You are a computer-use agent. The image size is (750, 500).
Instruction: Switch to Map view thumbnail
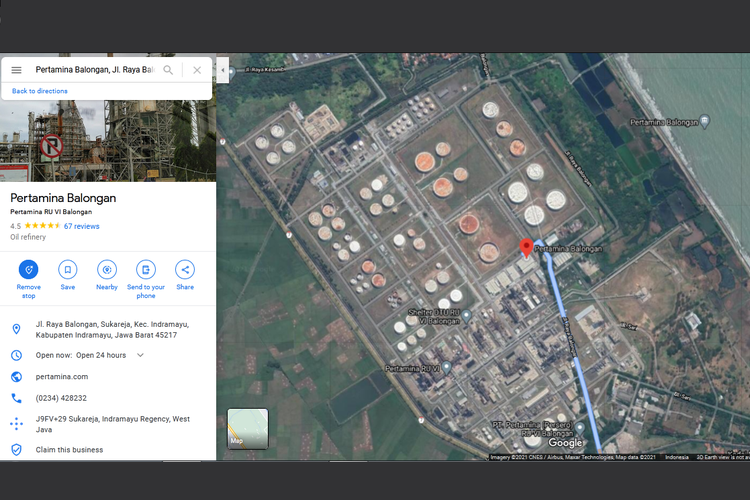[248, 429]
